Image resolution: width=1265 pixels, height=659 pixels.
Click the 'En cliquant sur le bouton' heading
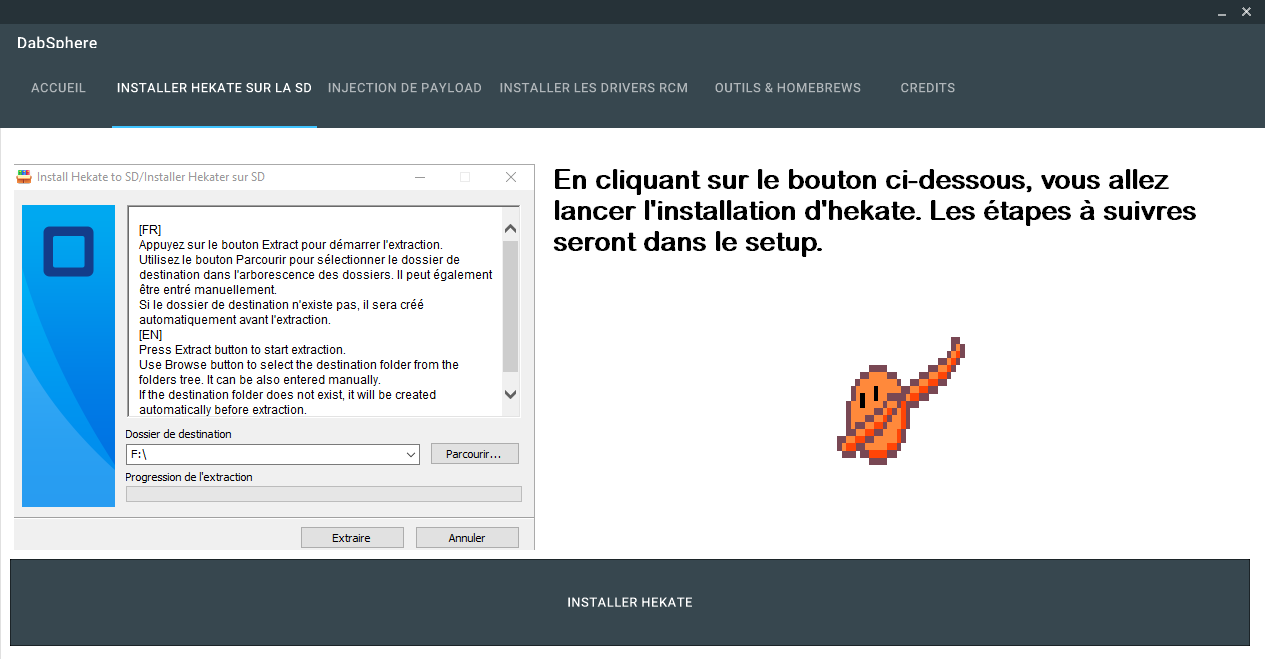pyautogui.click(x=875, y=211)
